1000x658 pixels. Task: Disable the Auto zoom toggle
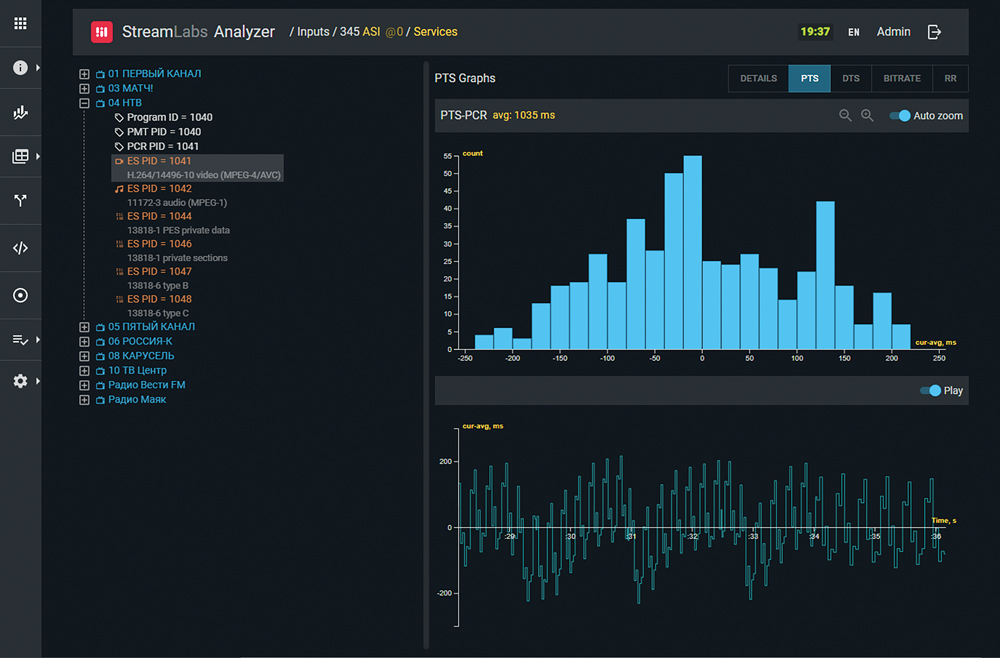point(900,116)
